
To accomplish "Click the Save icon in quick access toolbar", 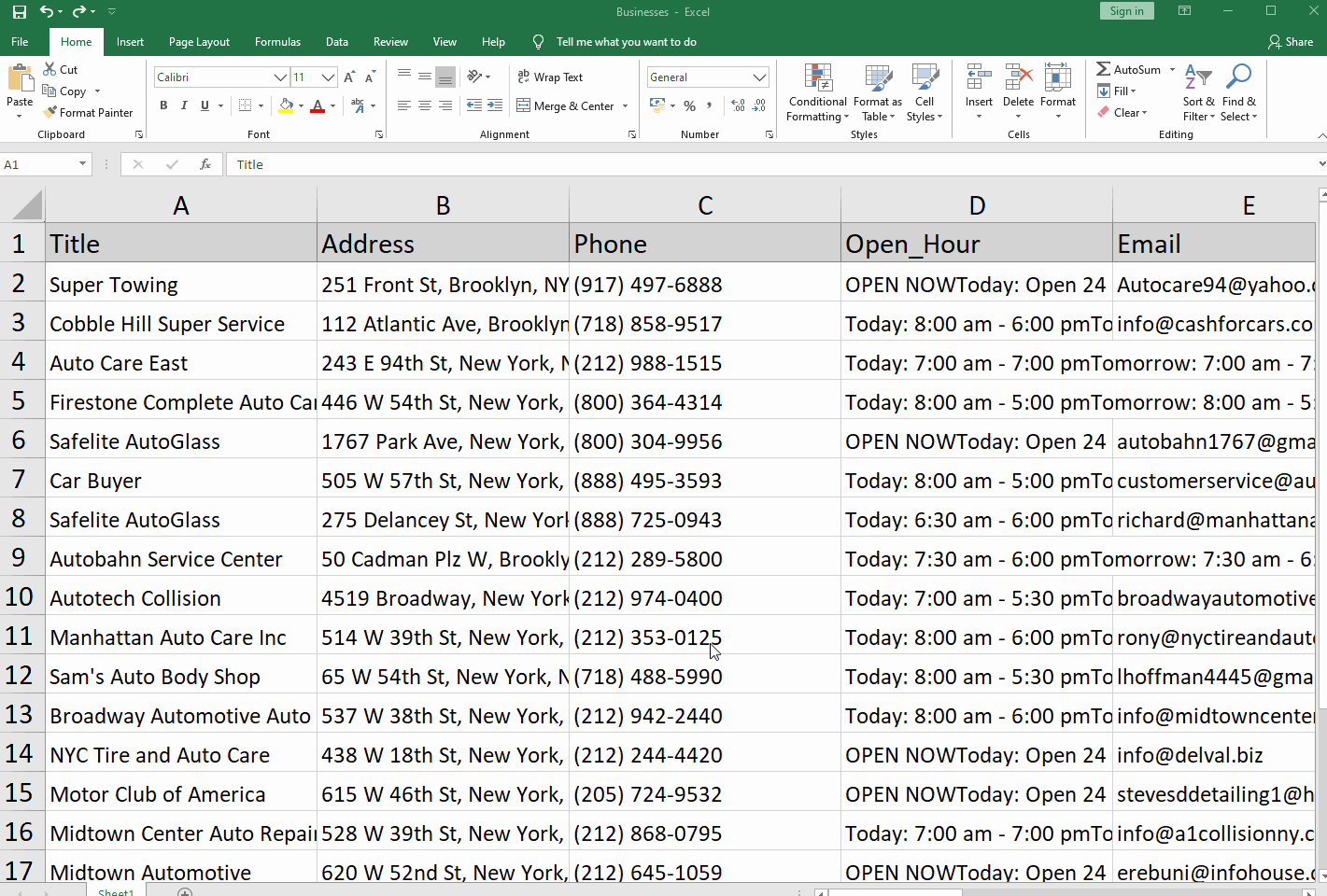I will pyautogui.click(x=19, y=12).
